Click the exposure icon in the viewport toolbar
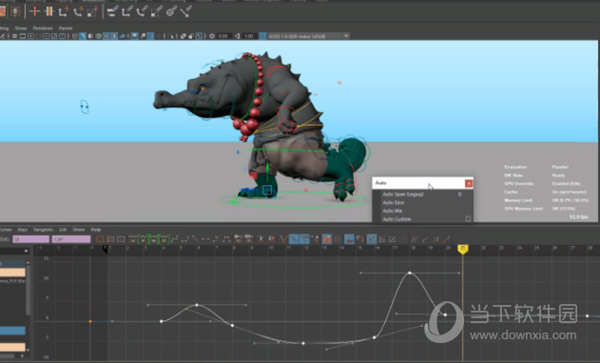This screenshot has height=363, width=600. (212, 36)
